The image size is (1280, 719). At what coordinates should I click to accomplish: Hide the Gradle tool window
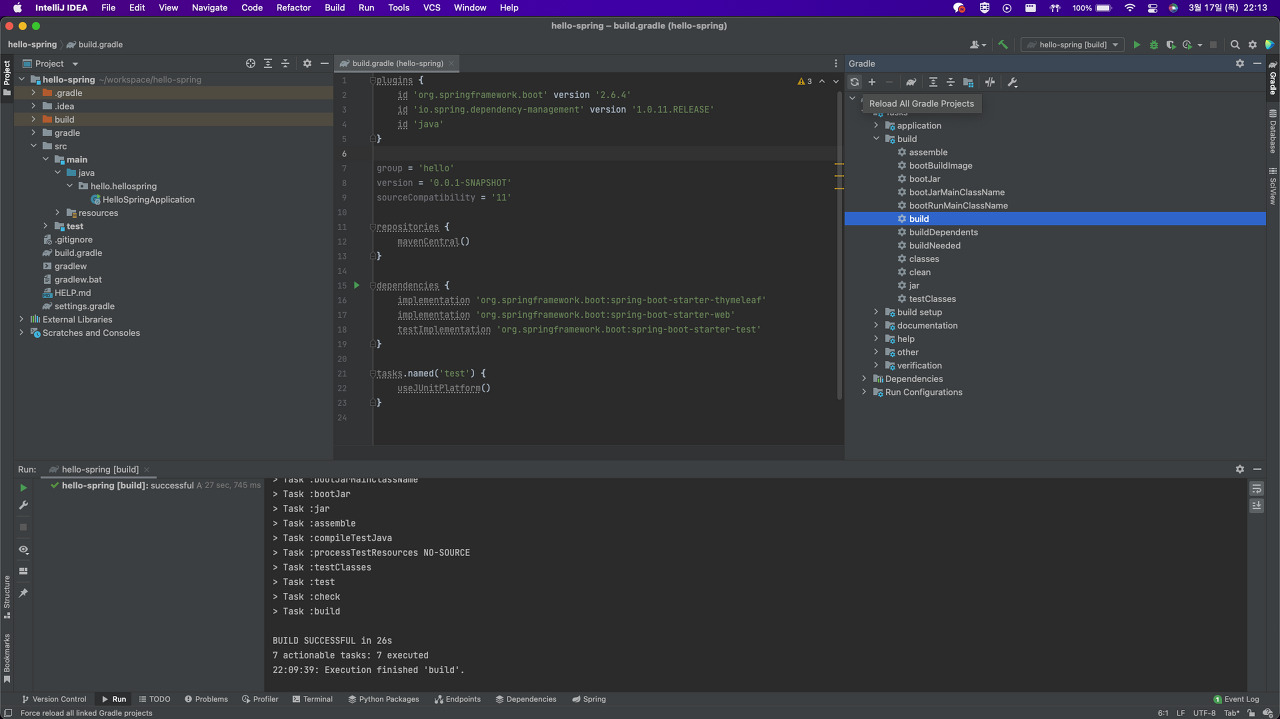pos(1257,63)
